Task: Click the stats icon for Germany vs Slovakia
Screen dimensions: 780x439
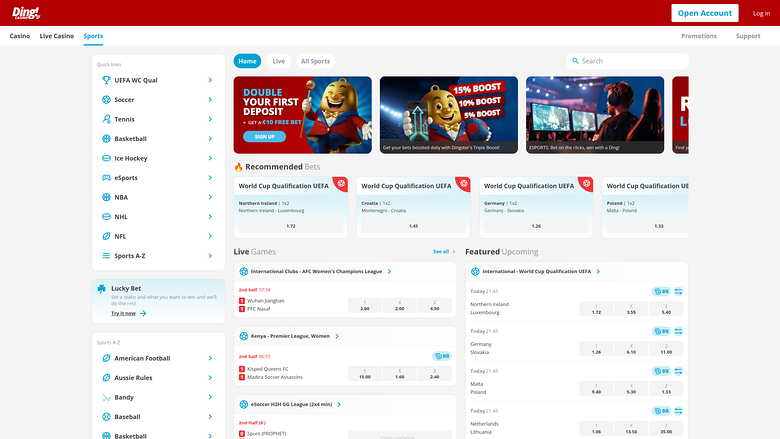Action: click(x=679, y=331)
